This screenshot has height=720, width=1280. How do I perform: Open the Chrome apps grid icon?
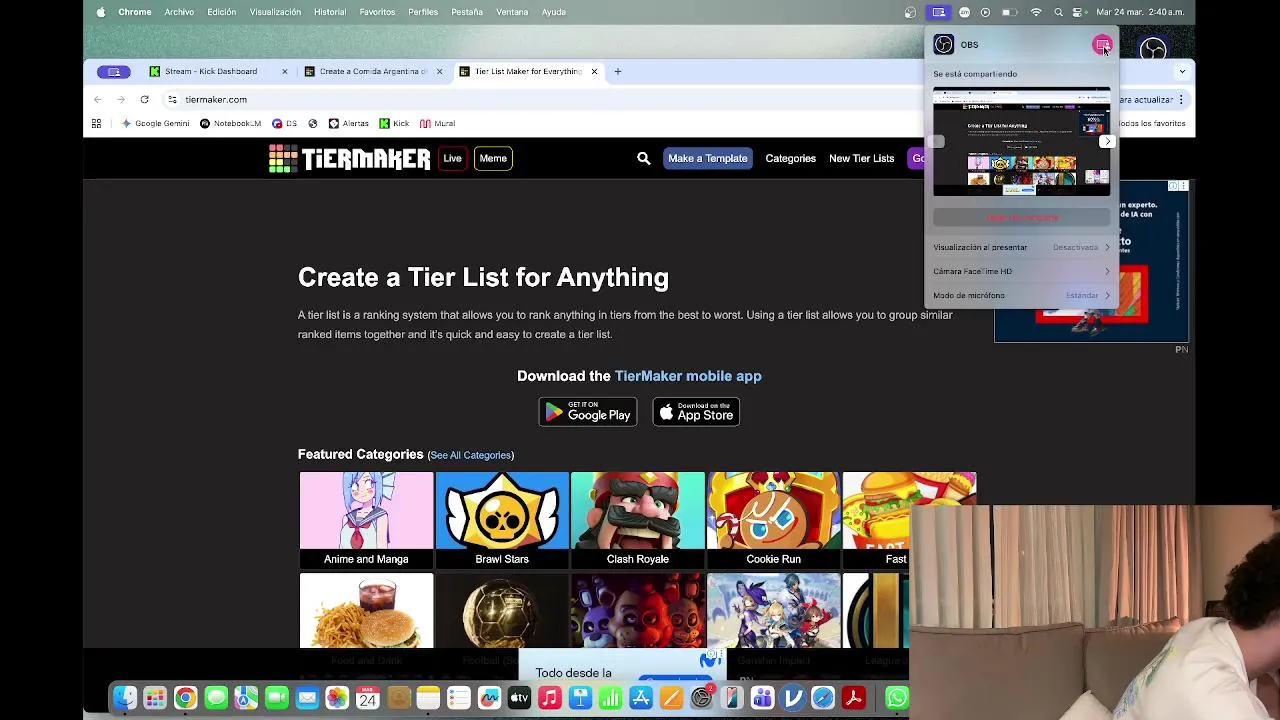96,123
